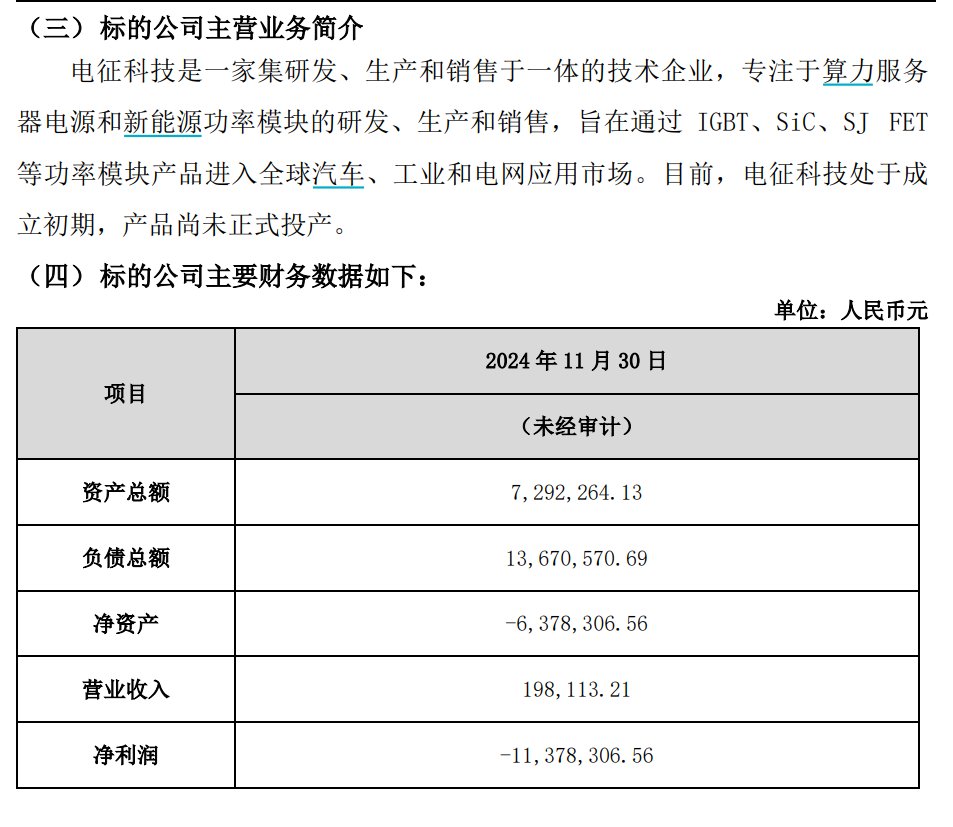Click the heading "（四）标的公司主要财务数据如下"
This screenshot has height=827, width=953.
[223, 276]
